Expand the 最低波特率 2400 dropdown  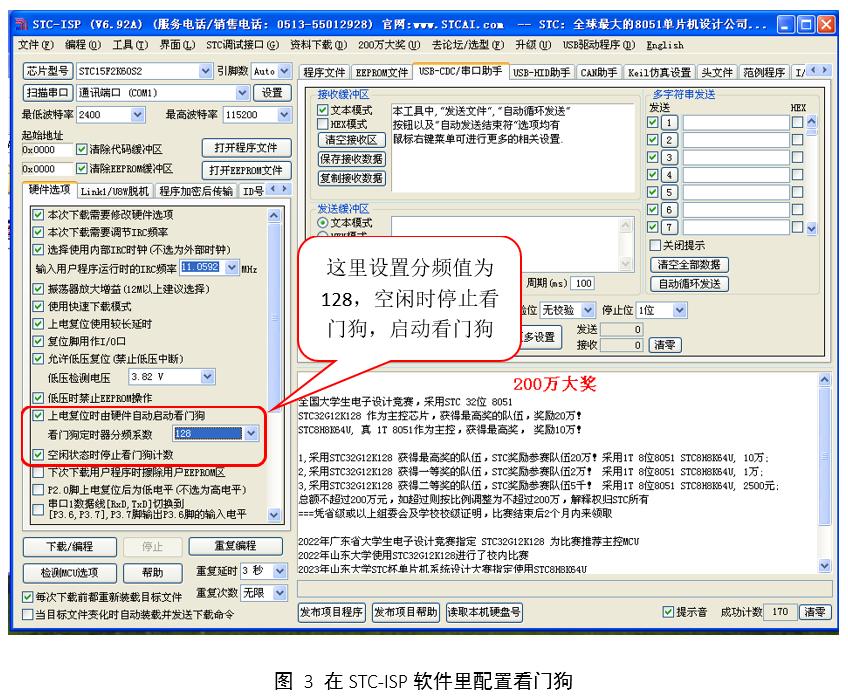click(137, 115)
